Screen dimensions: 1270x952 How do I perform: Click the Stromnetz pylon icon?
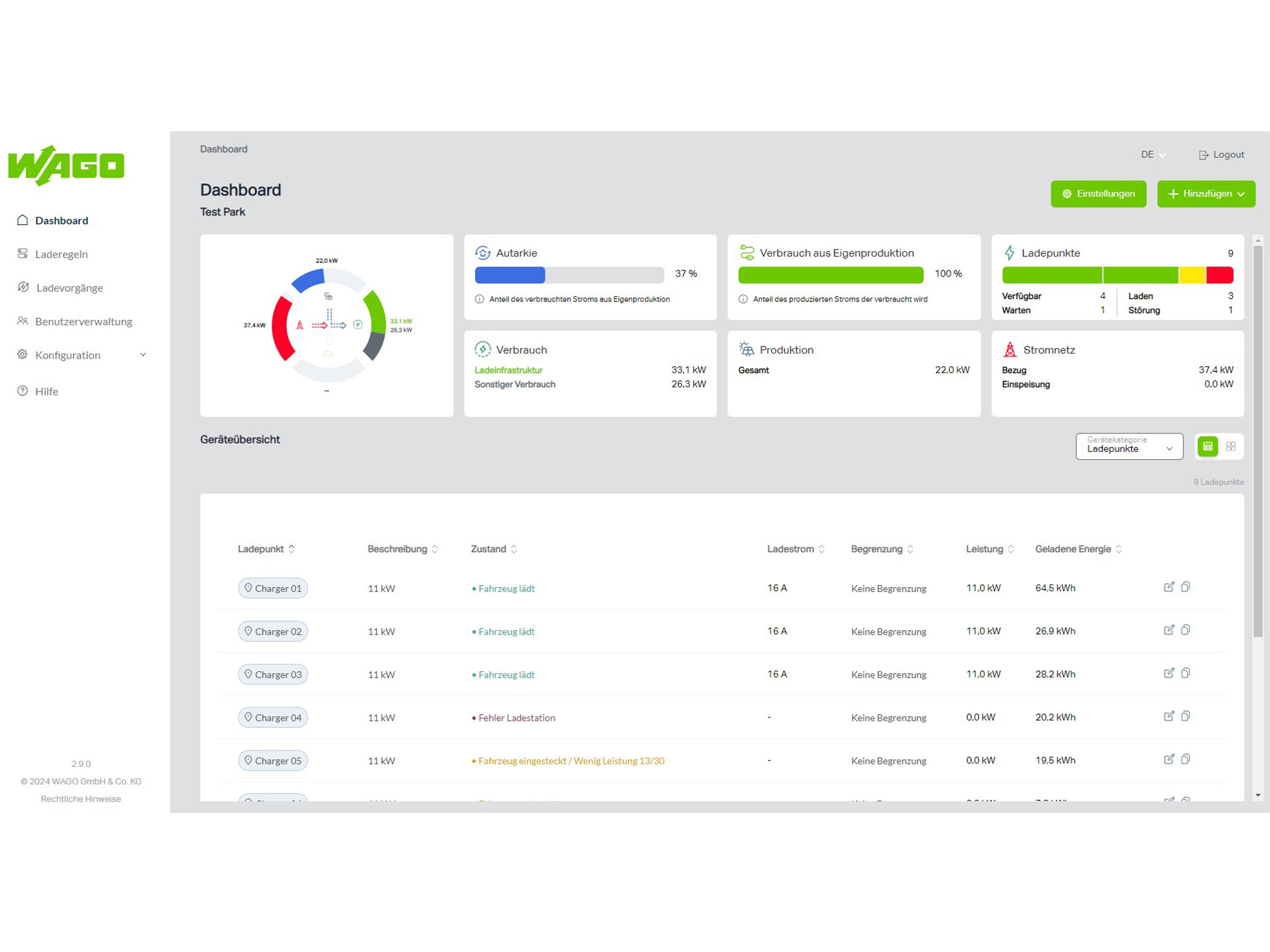tap(1010, 349)
